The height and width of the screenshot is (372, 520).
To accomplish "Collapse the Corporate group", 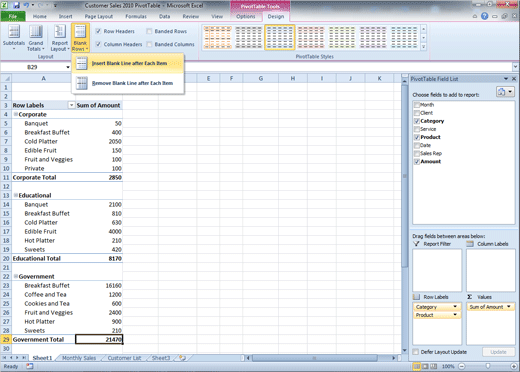I will (x=15, y=114).
